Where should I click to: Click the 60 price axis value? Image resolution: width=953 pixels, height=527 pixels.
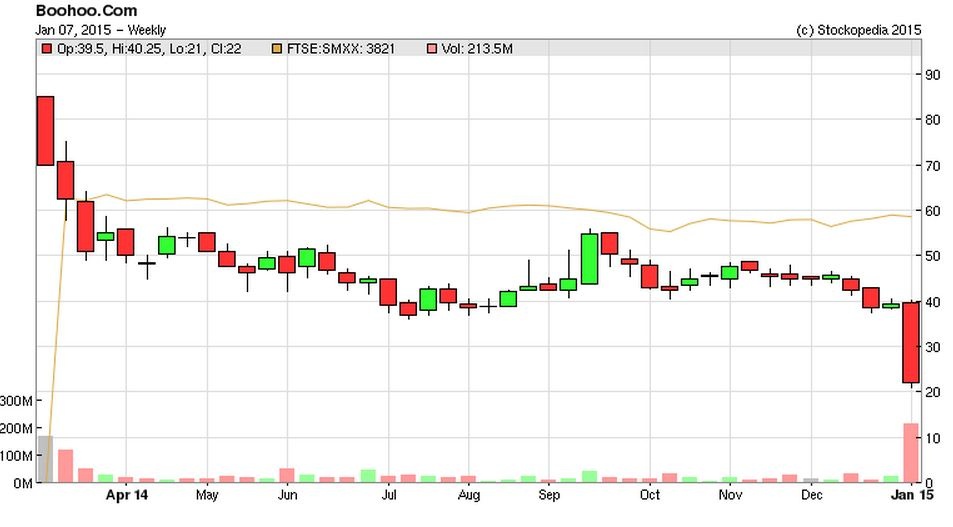pyautogui.click(x=932, y=211)
